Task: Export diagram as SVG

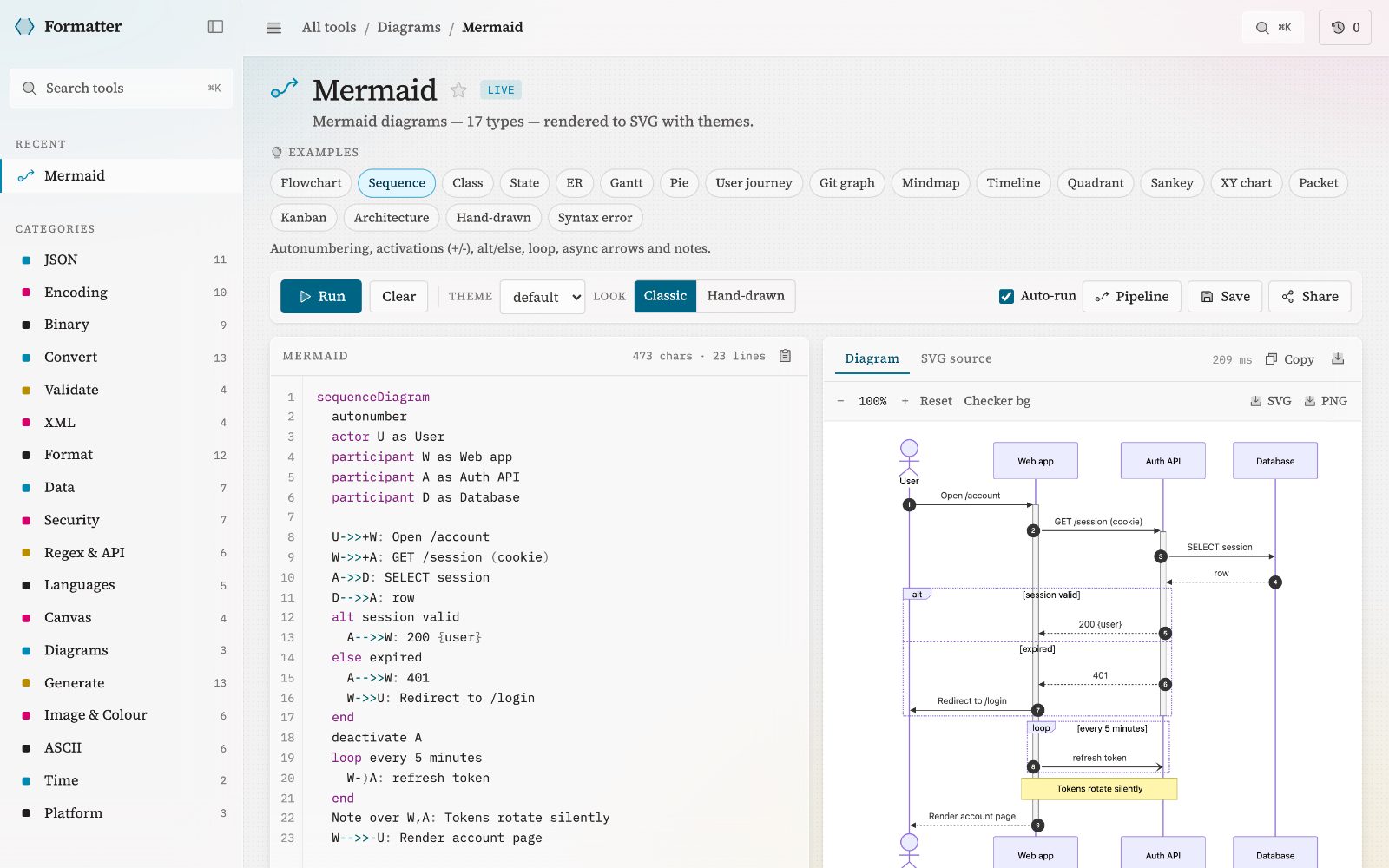Action: tap(1270, 401)
